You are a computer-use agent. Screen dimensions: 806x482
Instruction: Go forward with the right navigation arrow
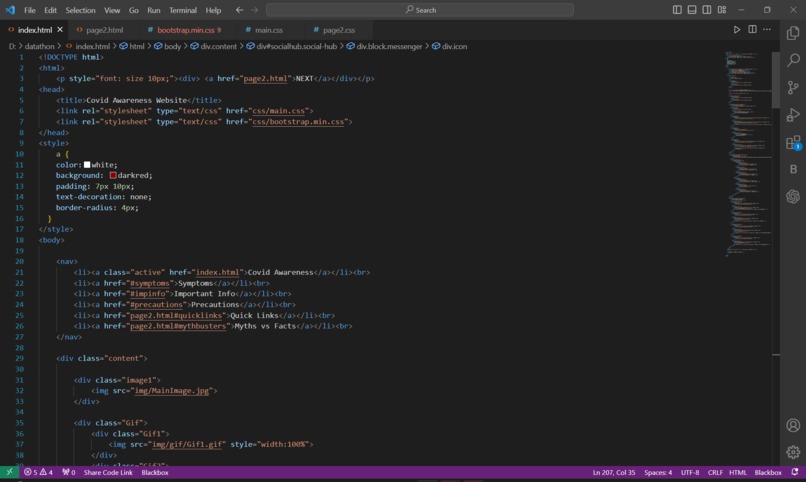point(254,10)
